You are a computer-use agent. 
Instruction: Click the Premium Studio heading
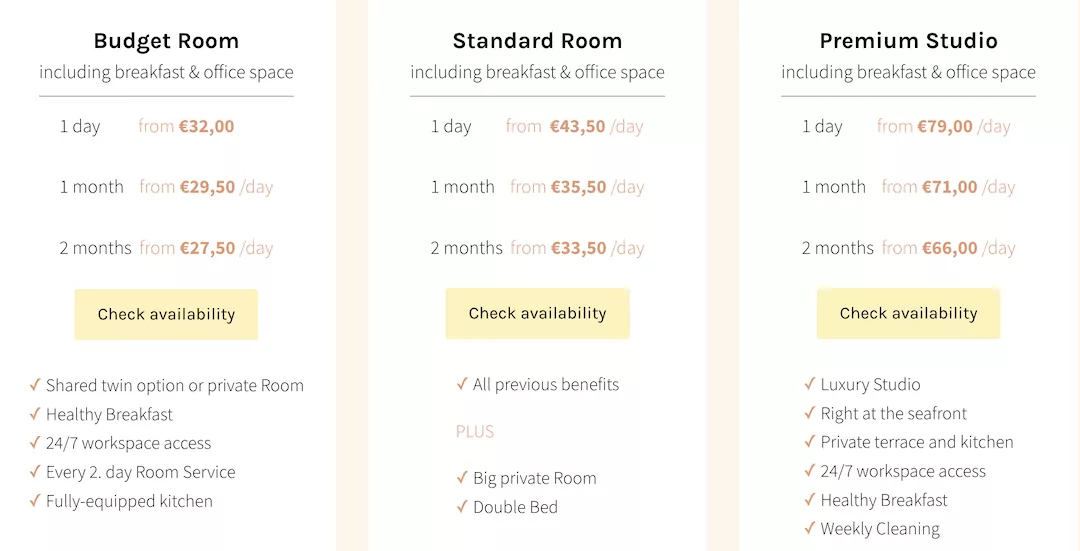(x=908, y=41)
